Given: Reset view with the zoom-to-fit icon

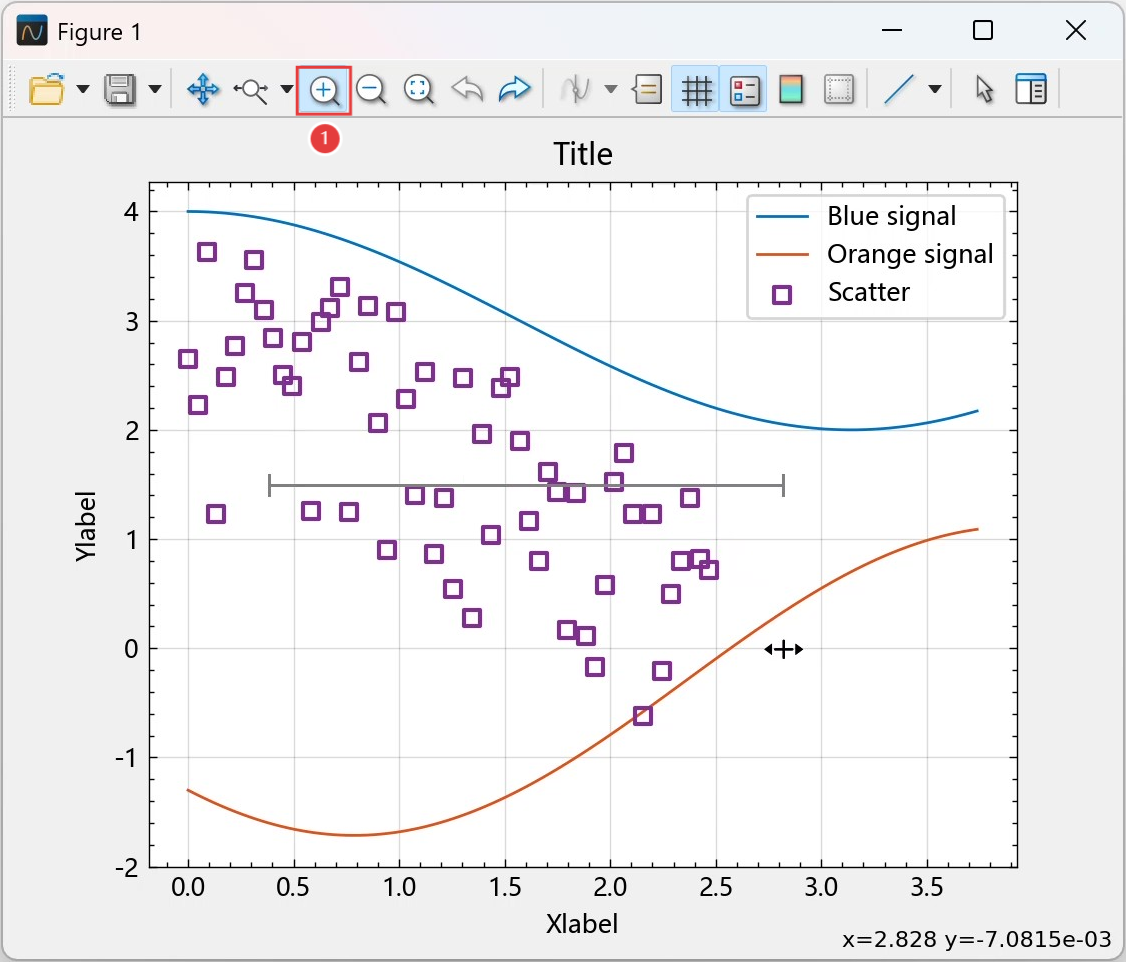Looking at the screenshot, I should coord(418,90).
